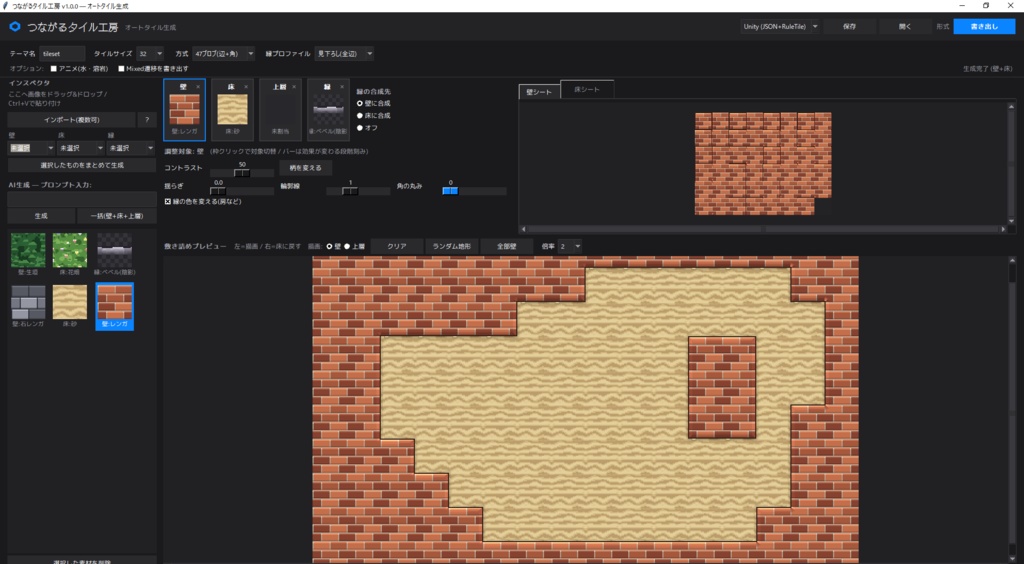Image resolution: width=1024 pixels, height=564 pixels.
Task: Enable the アニメ(水・溶岩) checkbox
Action: pos(54,69)
